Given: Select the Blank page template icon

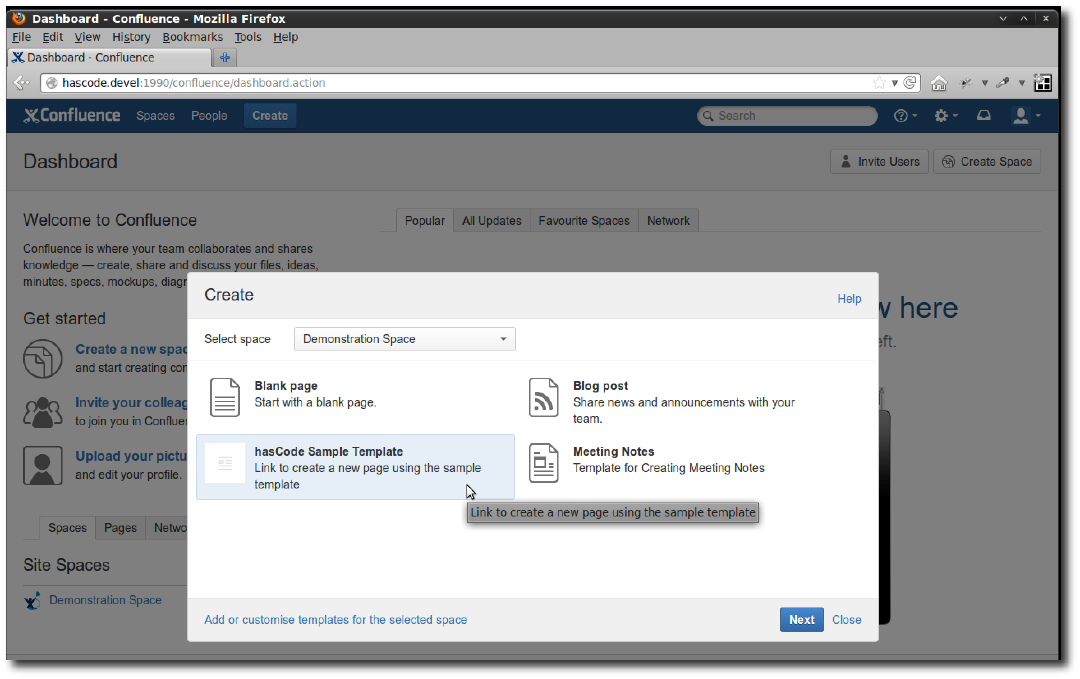Looking at the screenshot, I should pyautogui.click(x=225, y=397).
